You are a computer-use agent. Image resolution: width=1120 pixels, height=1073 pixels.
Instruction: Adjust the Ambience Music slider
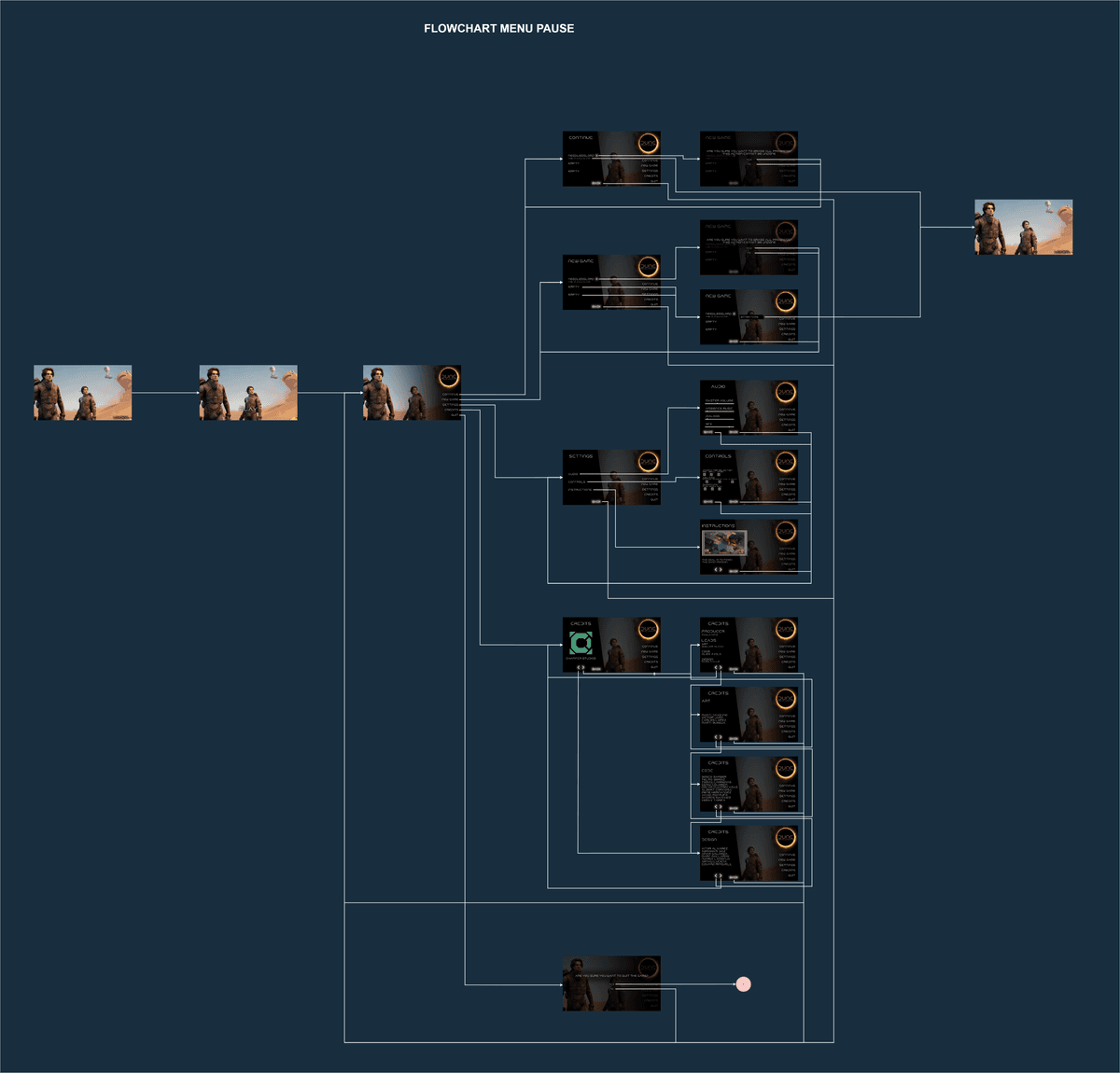(x=719, y=411)
